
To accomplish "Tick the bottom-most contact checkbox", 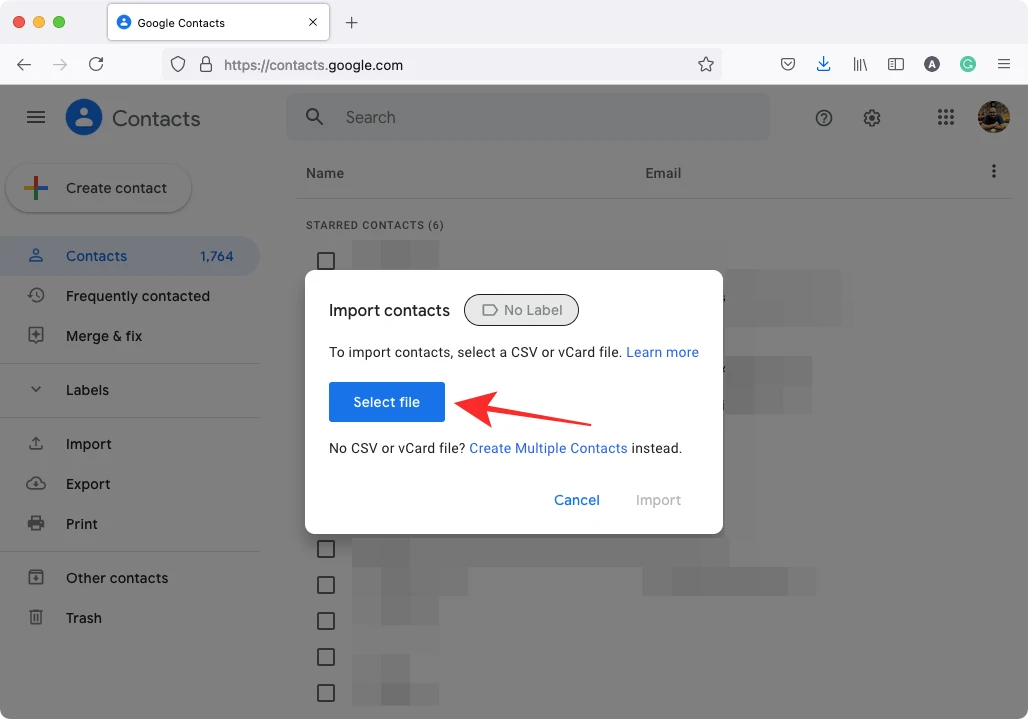I will [326, 693].
